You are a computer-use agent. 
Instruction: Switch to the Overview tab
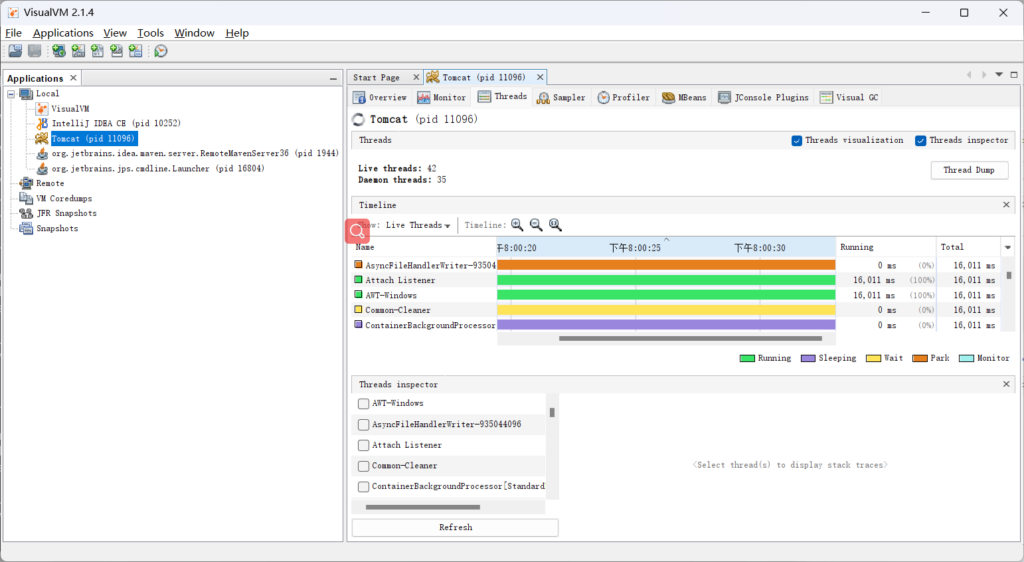379,97
